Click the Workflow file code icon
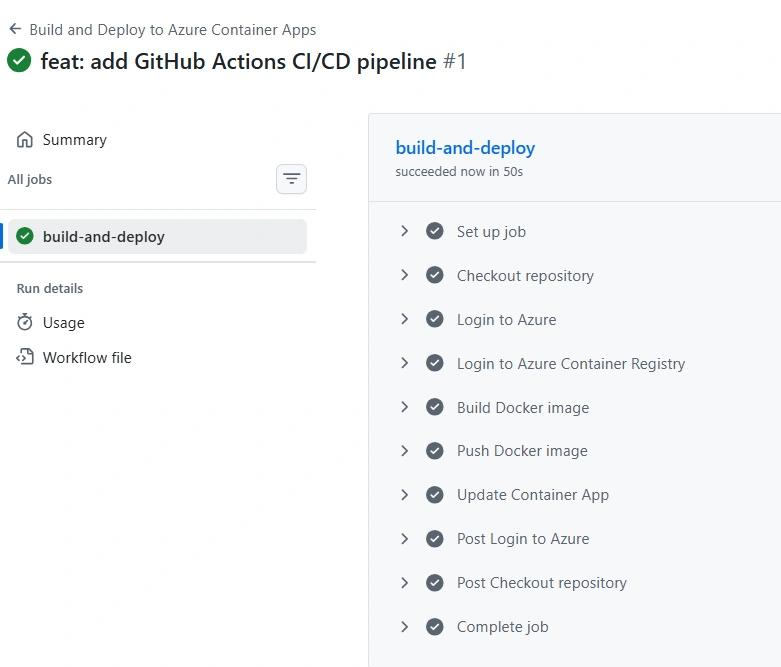The height and width of the screenshot is (667, 781). point(25,357)
